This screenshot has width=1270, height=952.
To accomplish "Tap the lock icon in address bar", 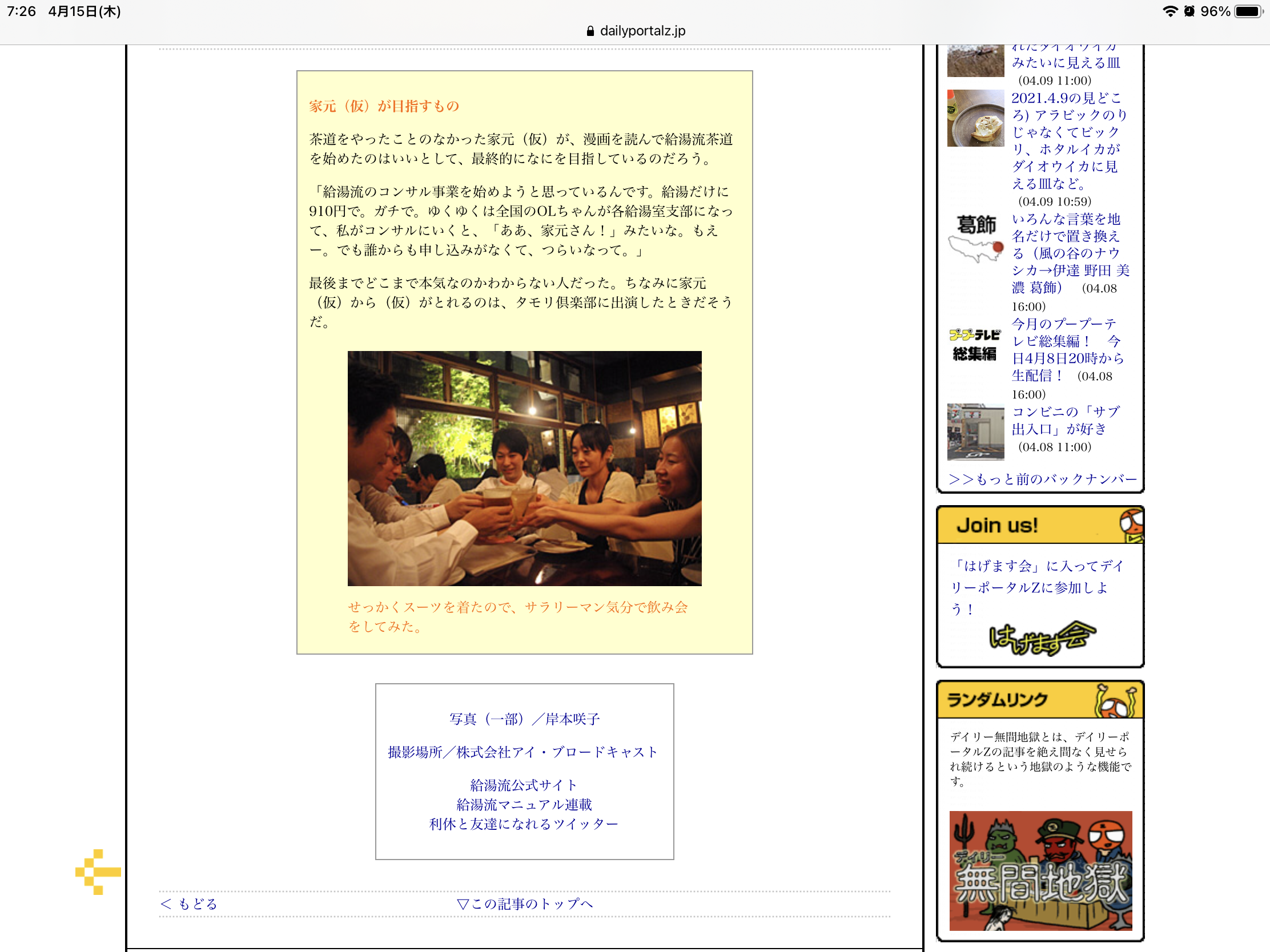I will click(590, 31).
